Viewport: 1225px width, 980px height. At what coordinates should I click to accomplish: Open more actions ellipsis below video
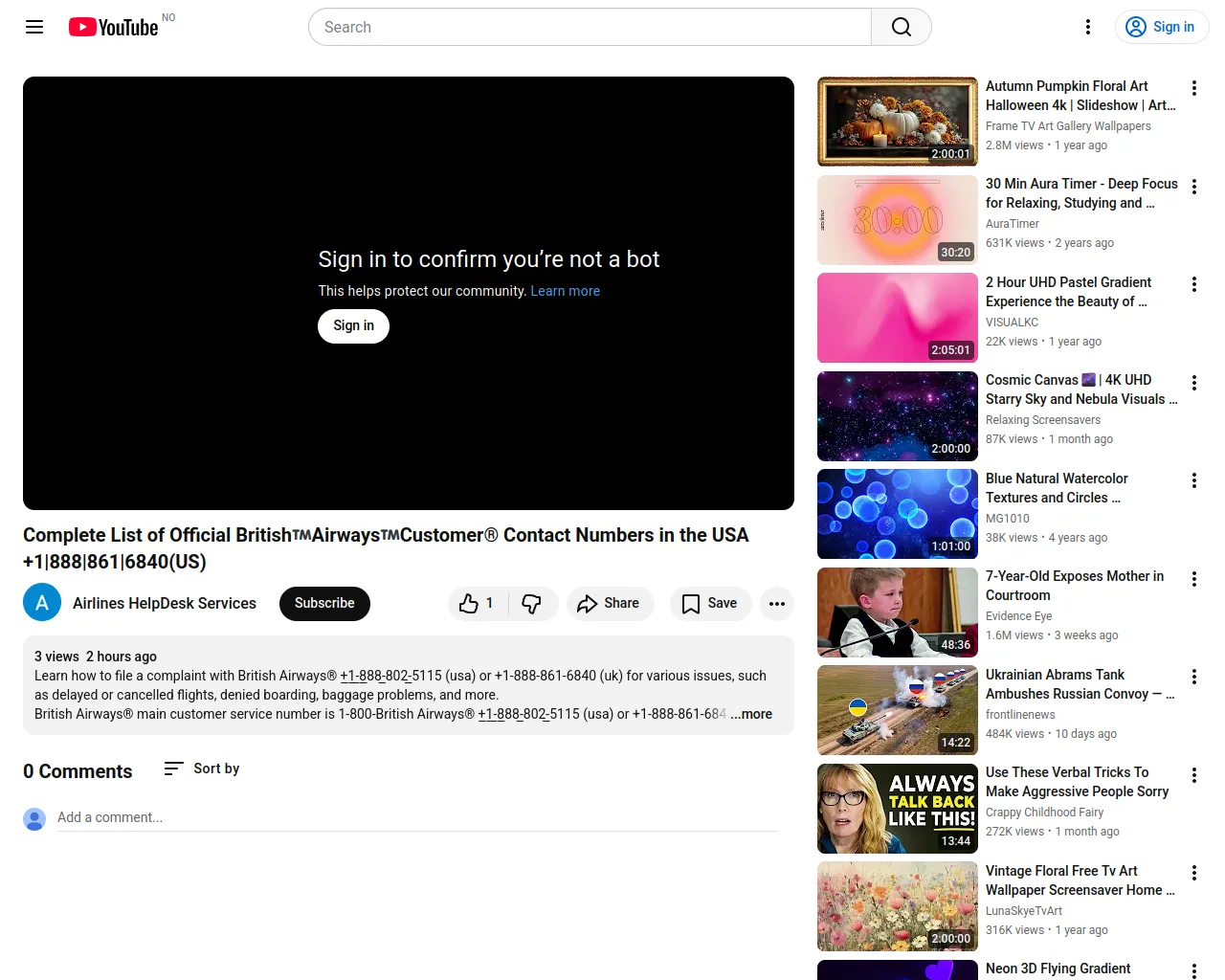[776, 604]
